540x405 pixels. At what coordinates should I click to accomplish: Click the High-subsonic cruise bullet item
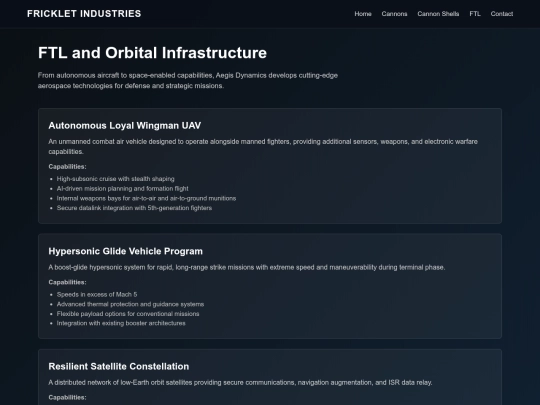tap(115, 179)
